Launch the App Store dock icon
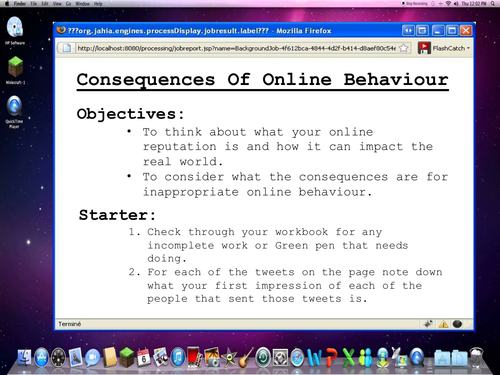The width and height of the screenshot is (500, 375). (42, 358)
